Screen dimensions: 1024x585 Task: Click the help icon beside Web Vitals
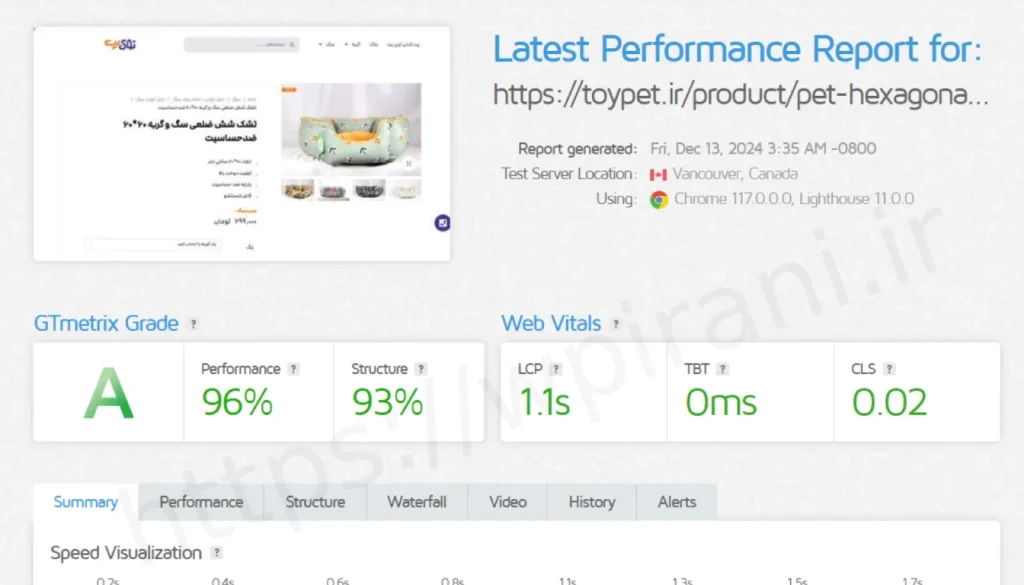click(616, 324)
